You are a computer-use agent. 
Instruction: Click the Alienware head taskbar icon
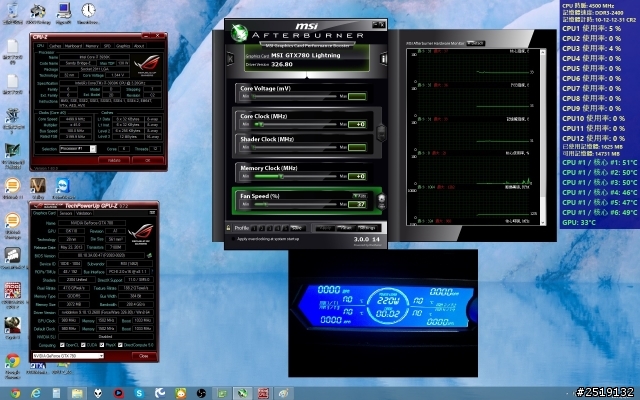click(x=98, y=393)
